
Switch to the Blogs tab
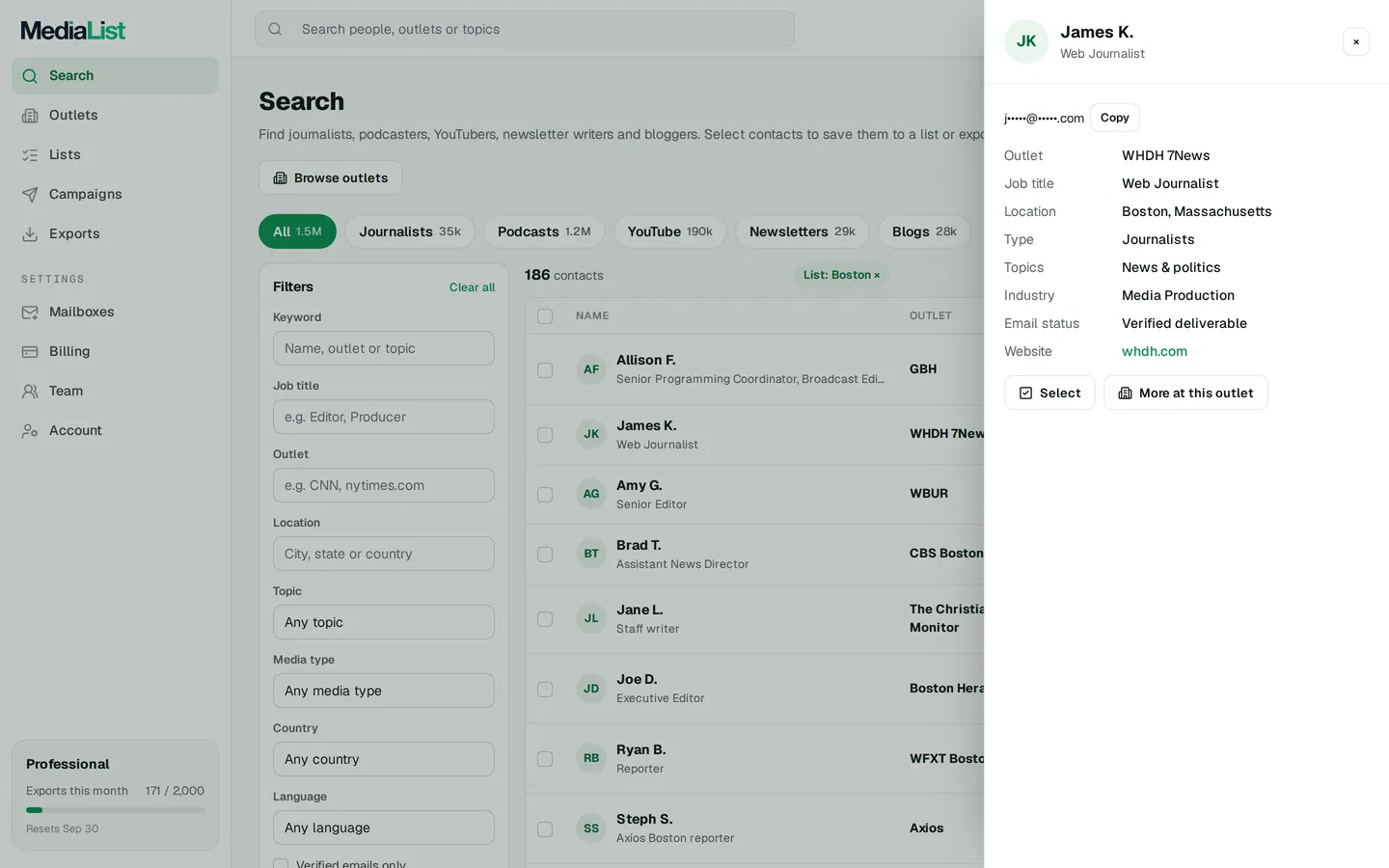pyautogui.click(x=924, y=231)
